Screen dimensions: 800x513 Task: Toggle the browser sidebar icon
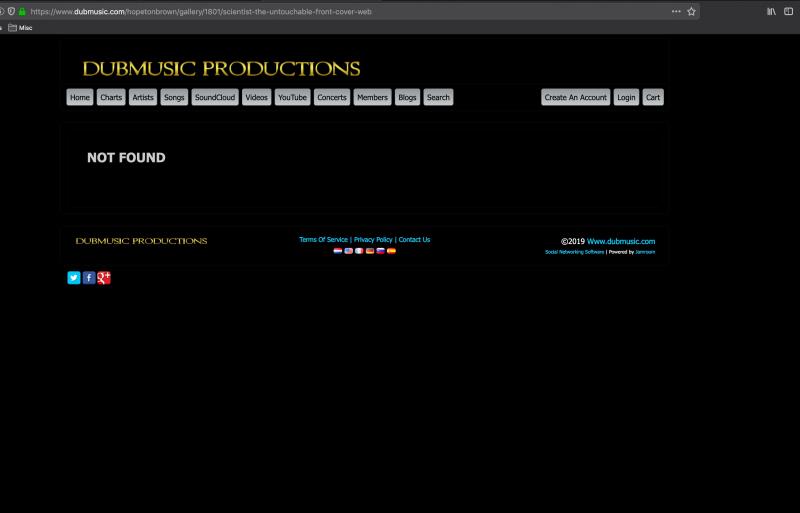(789, 11)
